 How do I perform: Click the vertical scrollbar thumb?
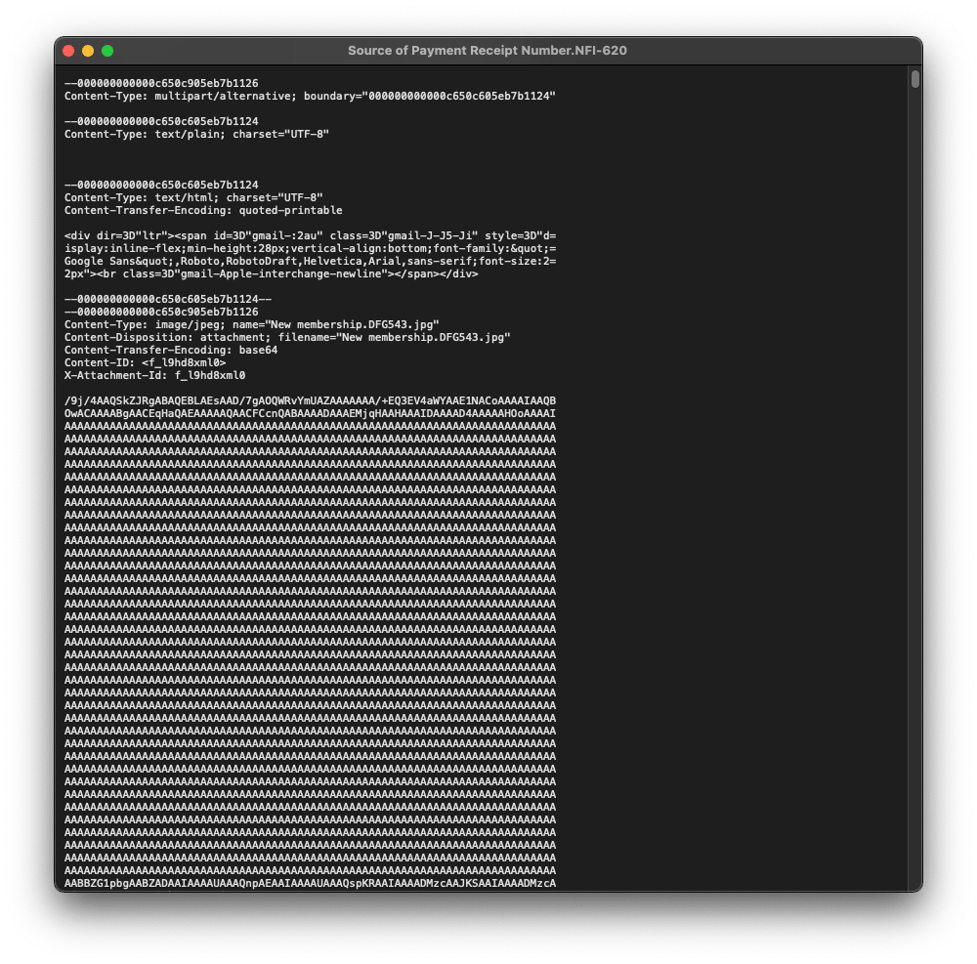coord(915,79)
